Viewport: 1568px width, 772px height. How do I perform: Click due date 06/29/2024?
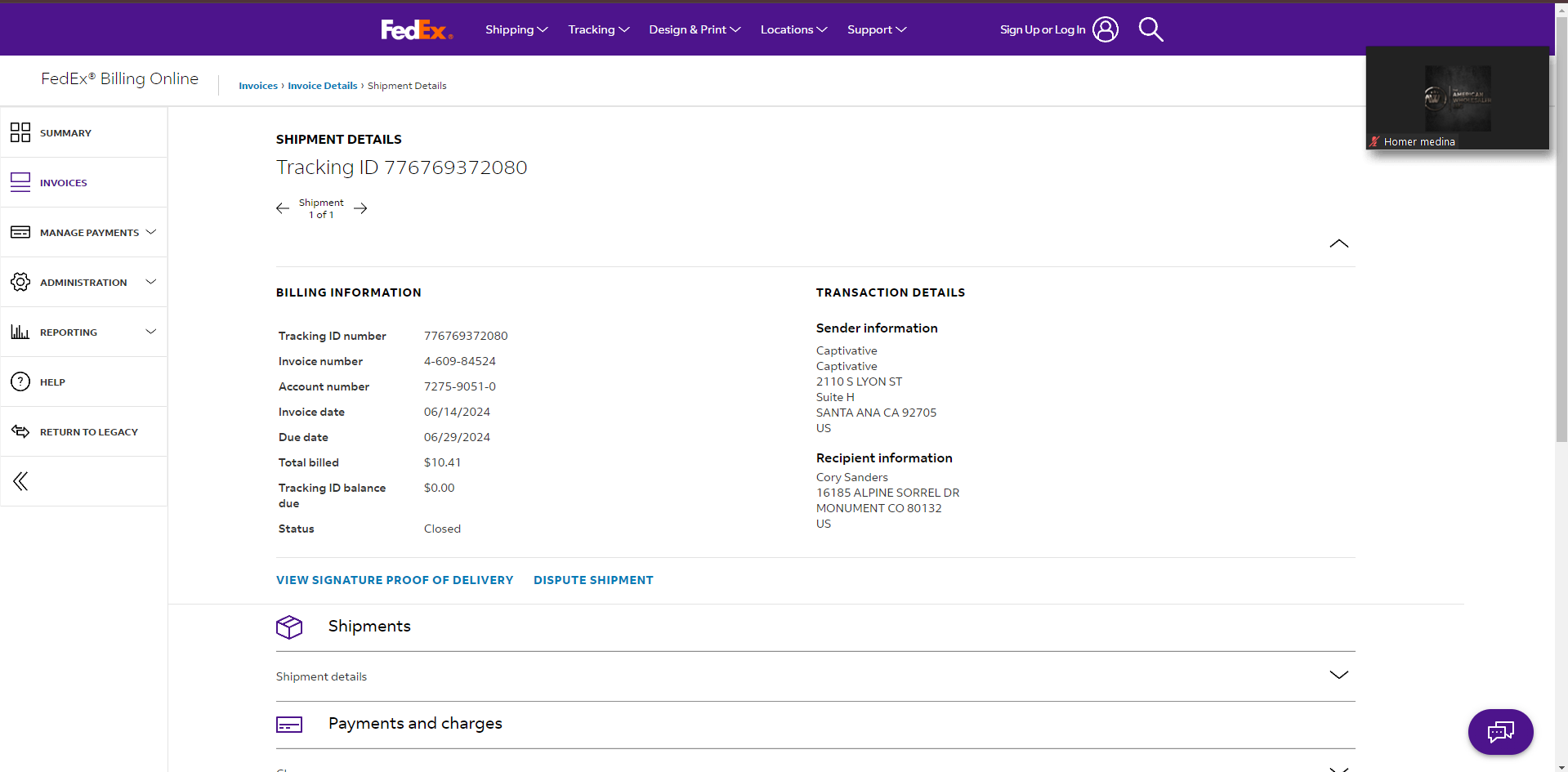pyautogui.click(x=457, y=437)
